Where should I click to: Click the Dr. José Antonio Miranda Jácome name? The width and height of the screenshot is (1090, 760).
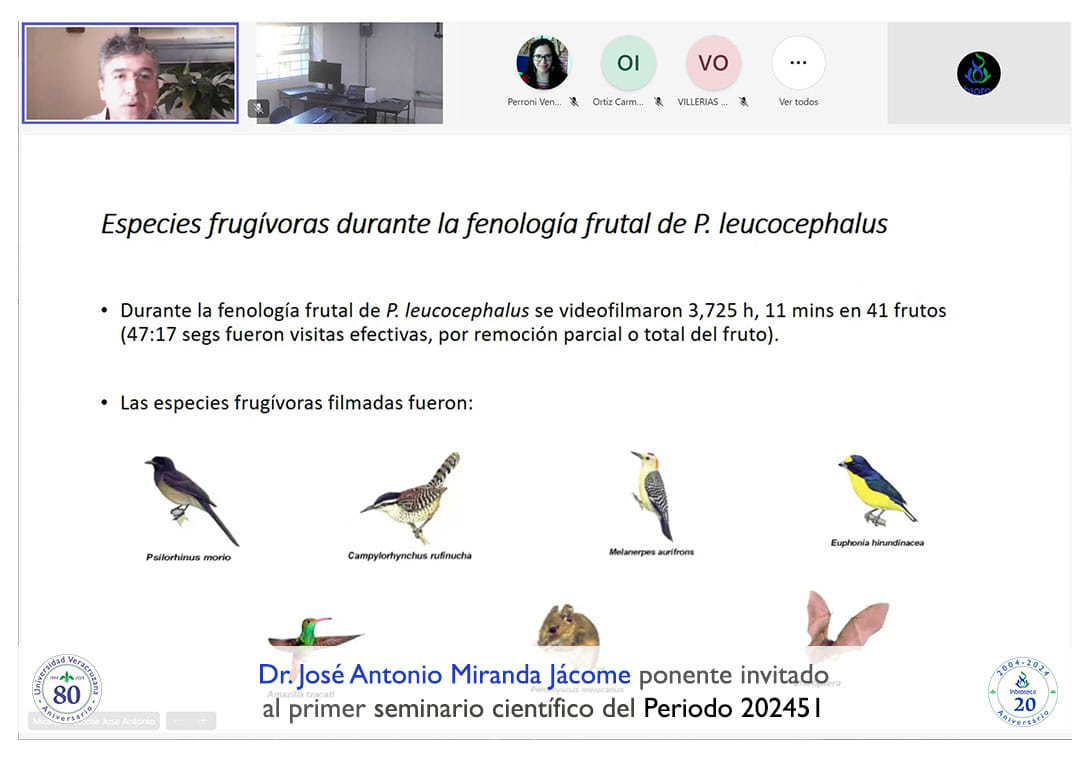point(444,675)
